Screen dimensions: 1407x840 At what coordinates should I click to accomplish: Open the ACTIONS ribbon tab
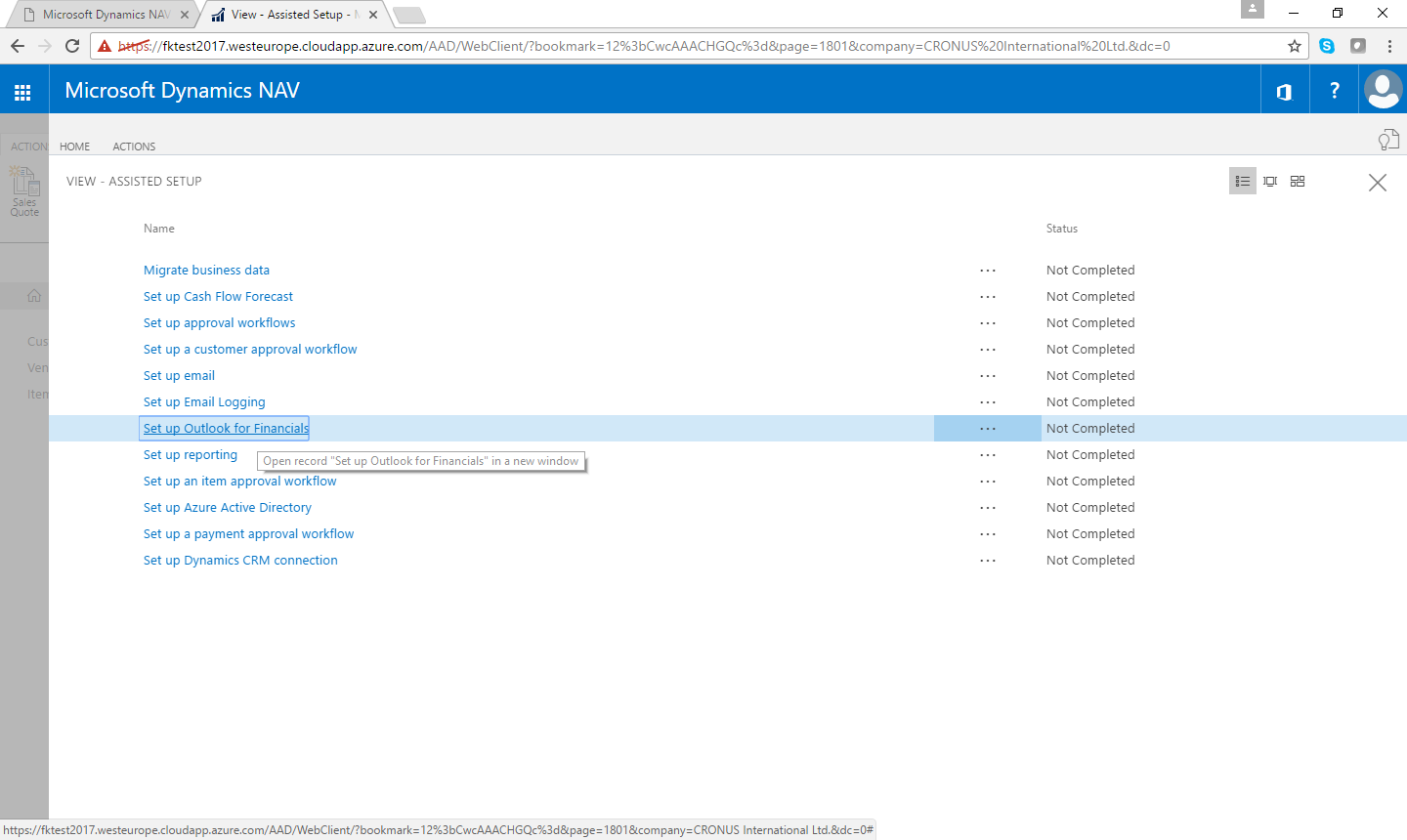[x=134, y=147]
